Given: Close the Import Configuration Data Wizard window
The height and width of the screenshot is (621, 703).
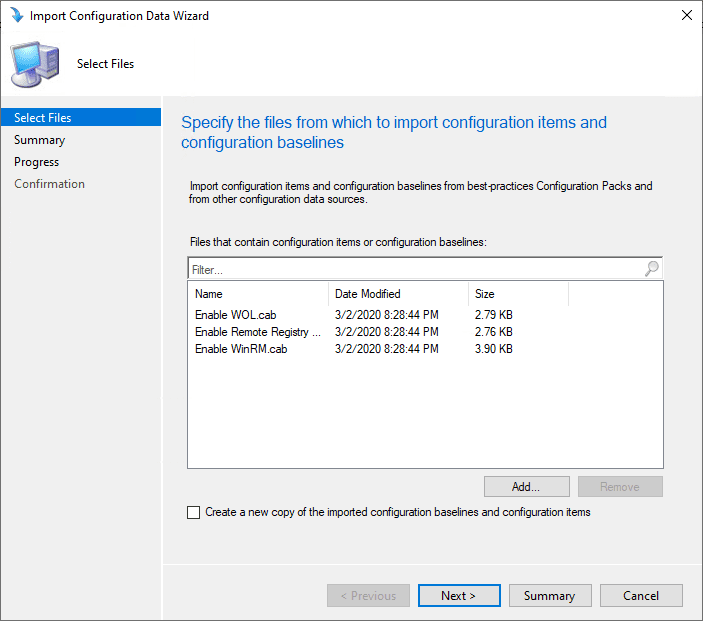Looking at the screenshot, I should pos(686,15).
